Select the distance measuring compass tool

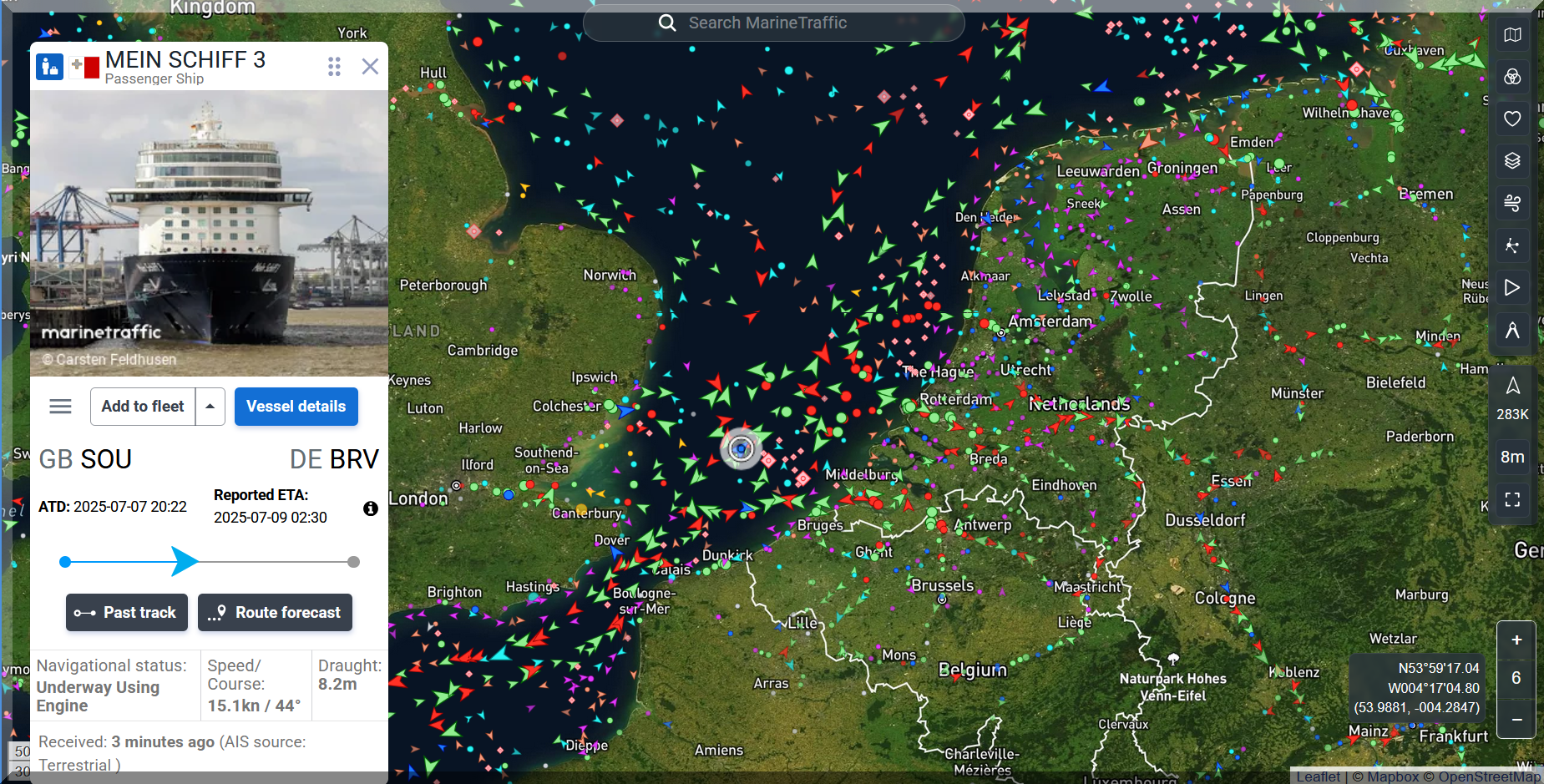point(1512,330)
